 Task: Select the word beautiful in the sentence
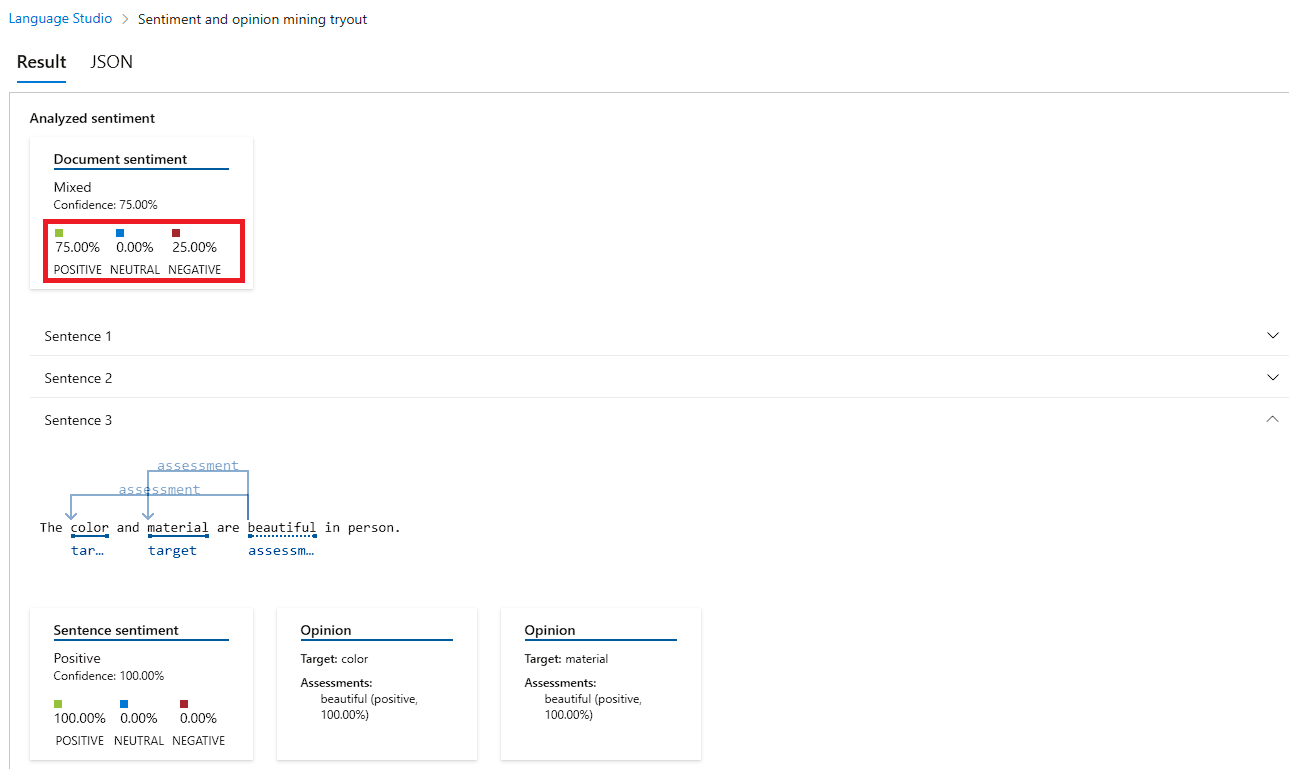[282, 527]
